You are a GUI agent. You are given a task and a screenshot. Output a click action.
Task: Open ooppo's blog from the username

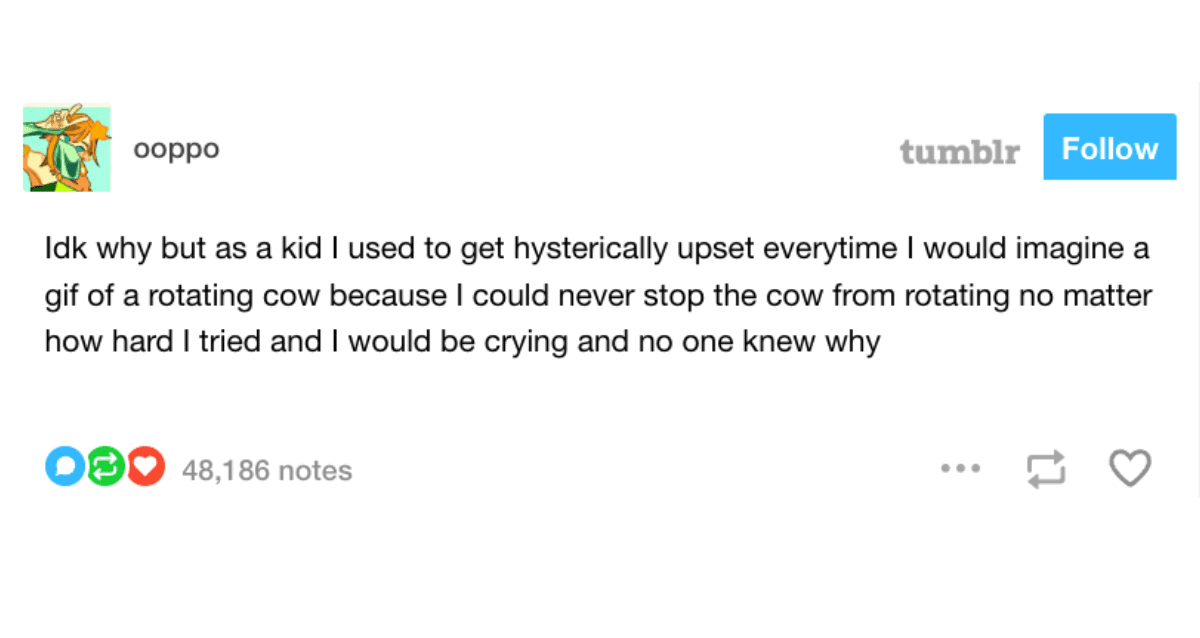(x=176, y=148)
